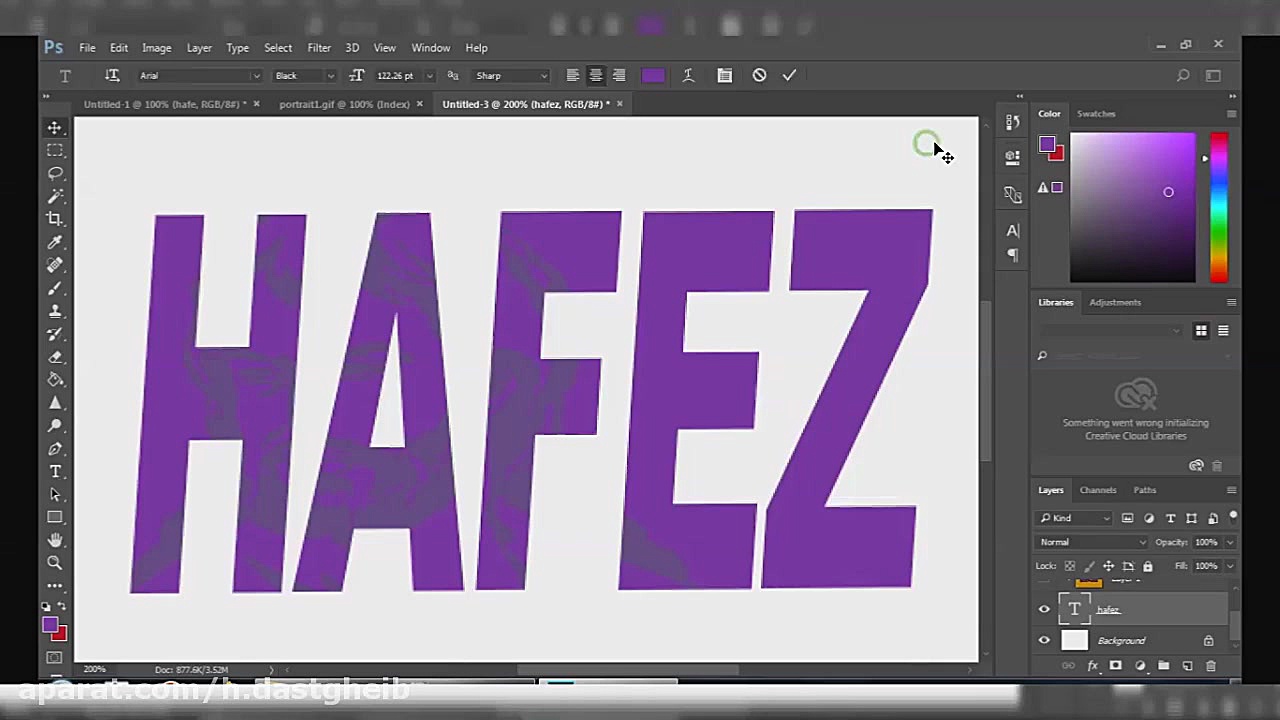Select the Crop tool
Viewport: 1280px width, 720px height.
tap(55, 219)
